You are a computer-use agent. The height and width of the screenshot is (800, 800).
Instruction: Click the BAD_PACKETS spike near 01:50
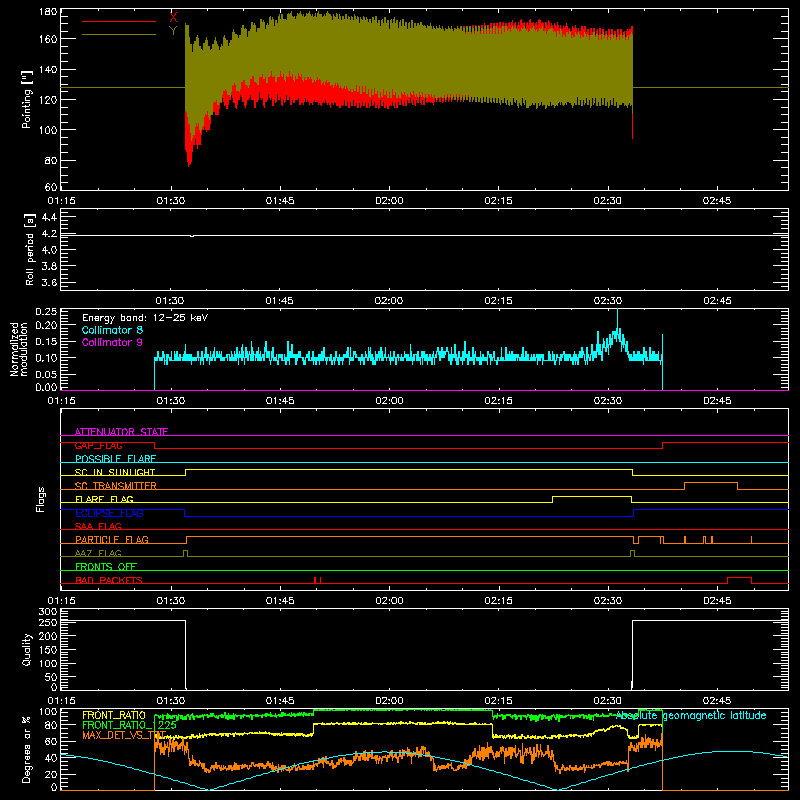[317, 580]
